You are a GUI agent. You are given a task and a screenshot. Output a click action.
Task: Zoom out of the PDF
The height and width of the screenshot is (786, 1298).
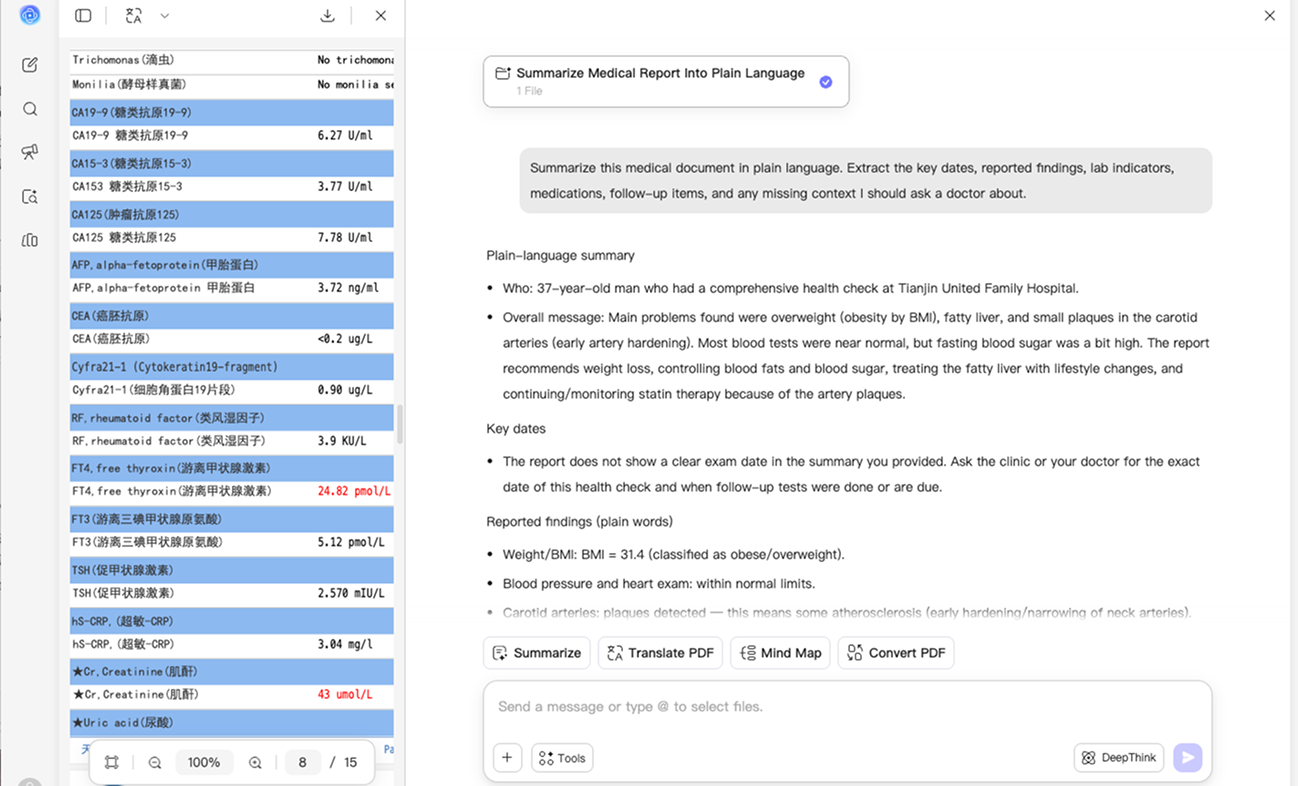155,762
